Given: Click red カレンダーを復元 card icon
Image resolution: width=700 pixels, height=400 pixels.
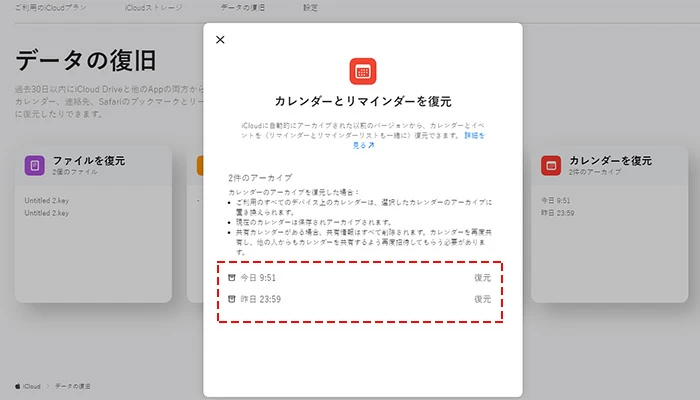Looking at the screenshot, I should pos(551,166).
